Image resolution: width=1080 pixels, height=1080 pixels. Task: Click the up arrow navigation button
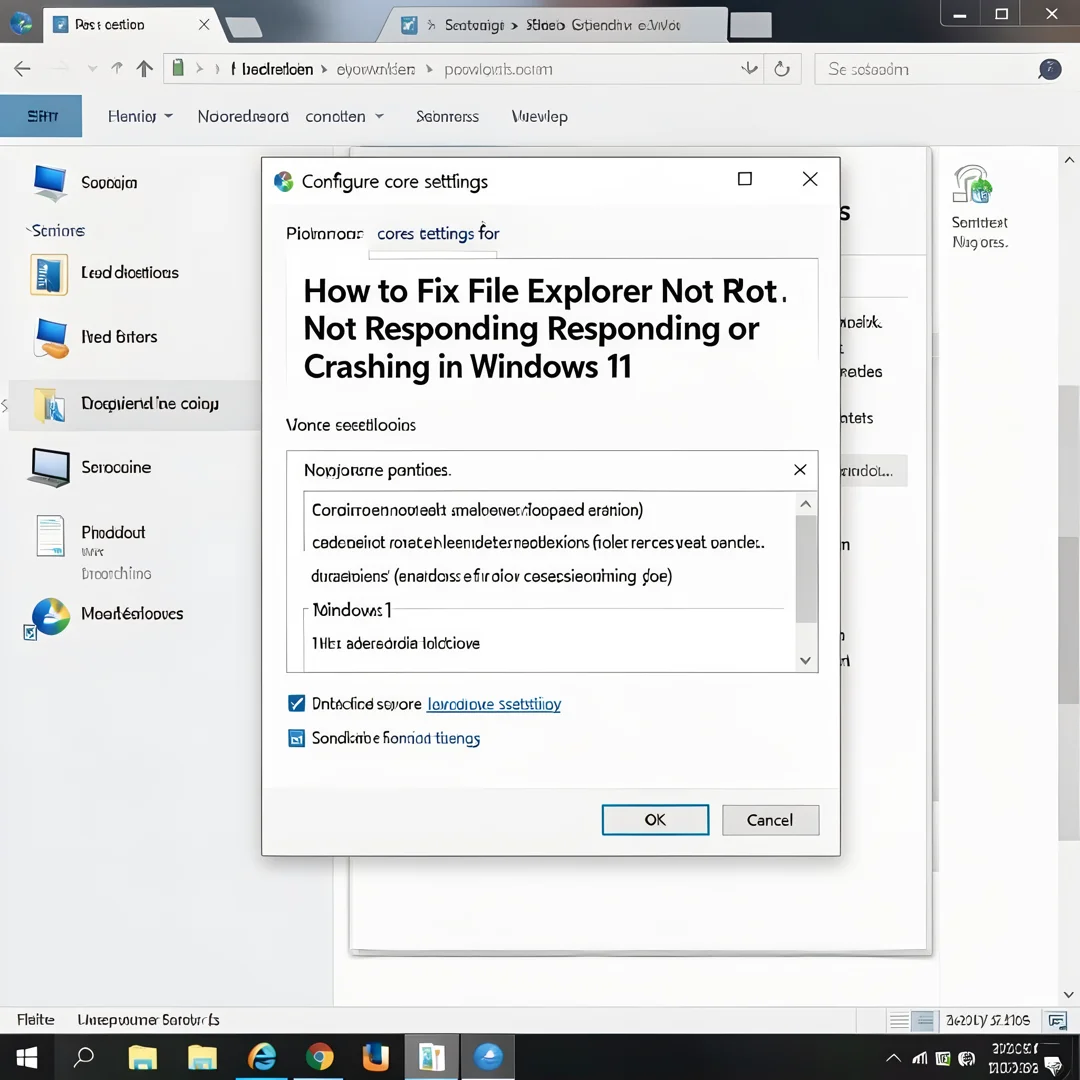coord(144,69)
